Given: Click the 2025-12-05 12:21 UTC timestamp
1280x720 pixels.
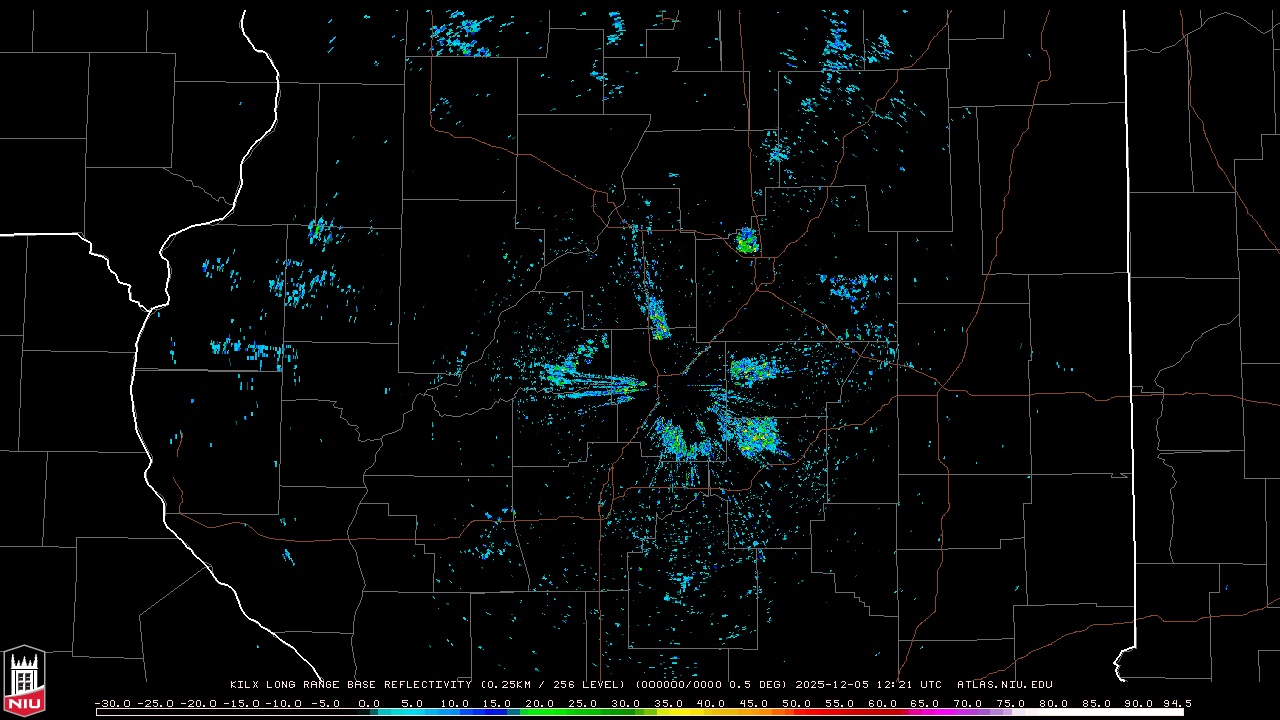Looking at the screenshot, I should (x=869, y=685).
